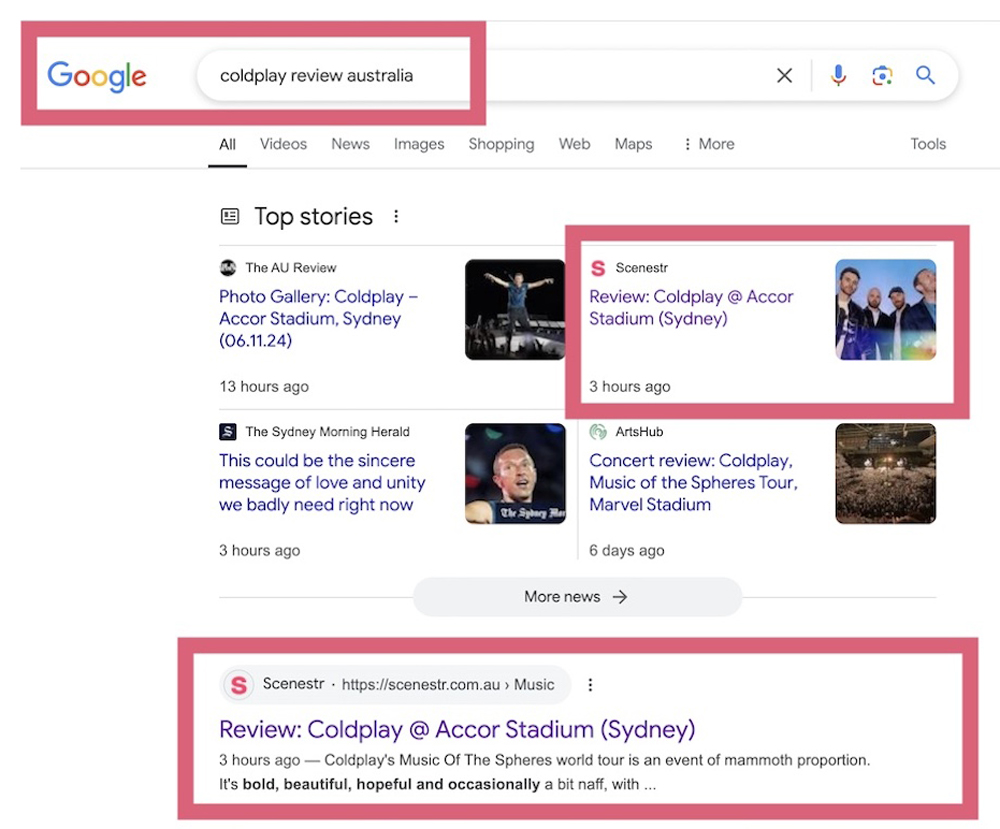Screen dimensions: 1000x829
Task: Select the News tab
Action: 350,144
